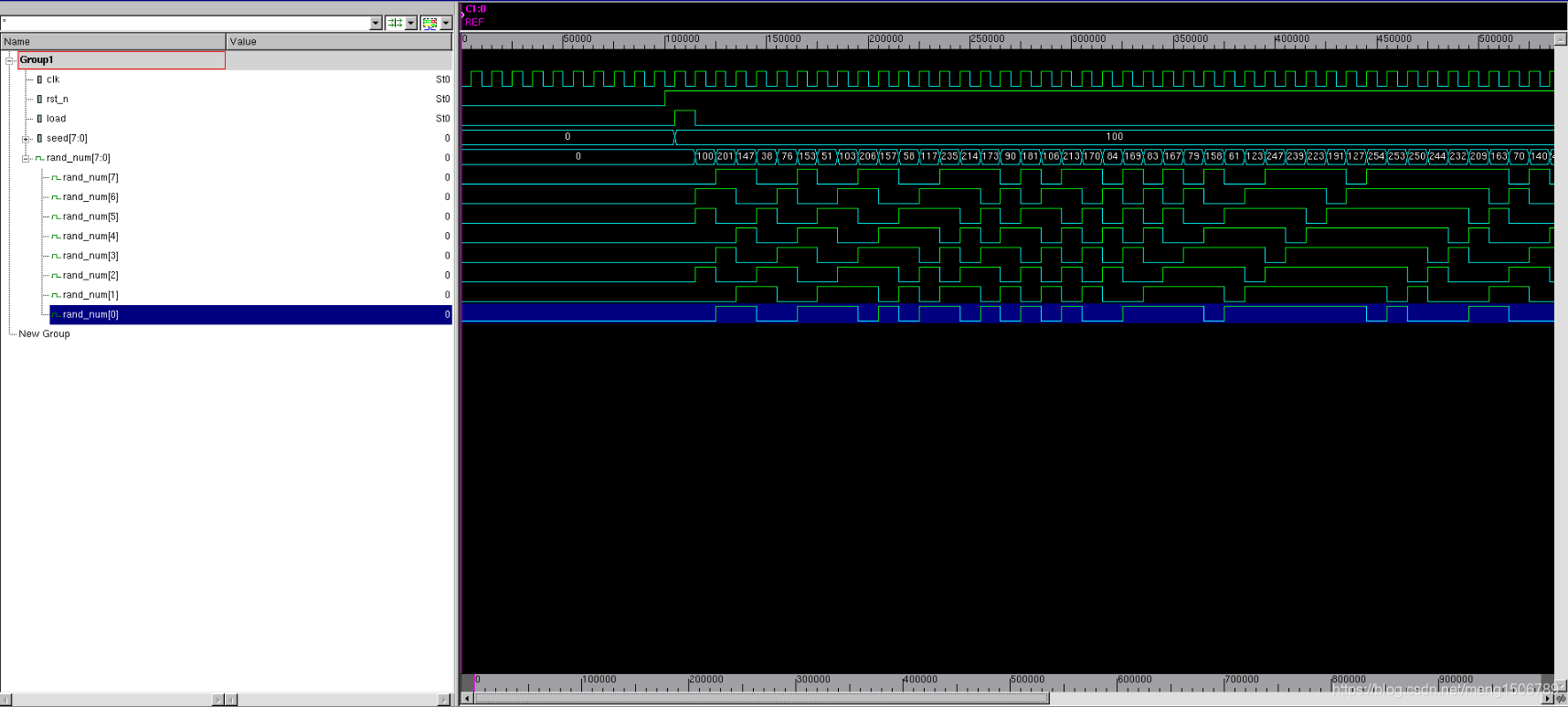This screenshot has height=707, width=1568.
Task: Click the 800000 mark on bottom overview ruler
Action: point(1350,679)
